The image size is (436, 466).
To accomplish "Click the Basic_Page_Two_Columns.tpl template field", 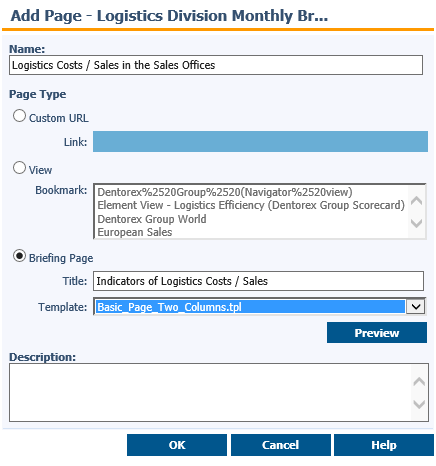I will [x=250, y=307].
